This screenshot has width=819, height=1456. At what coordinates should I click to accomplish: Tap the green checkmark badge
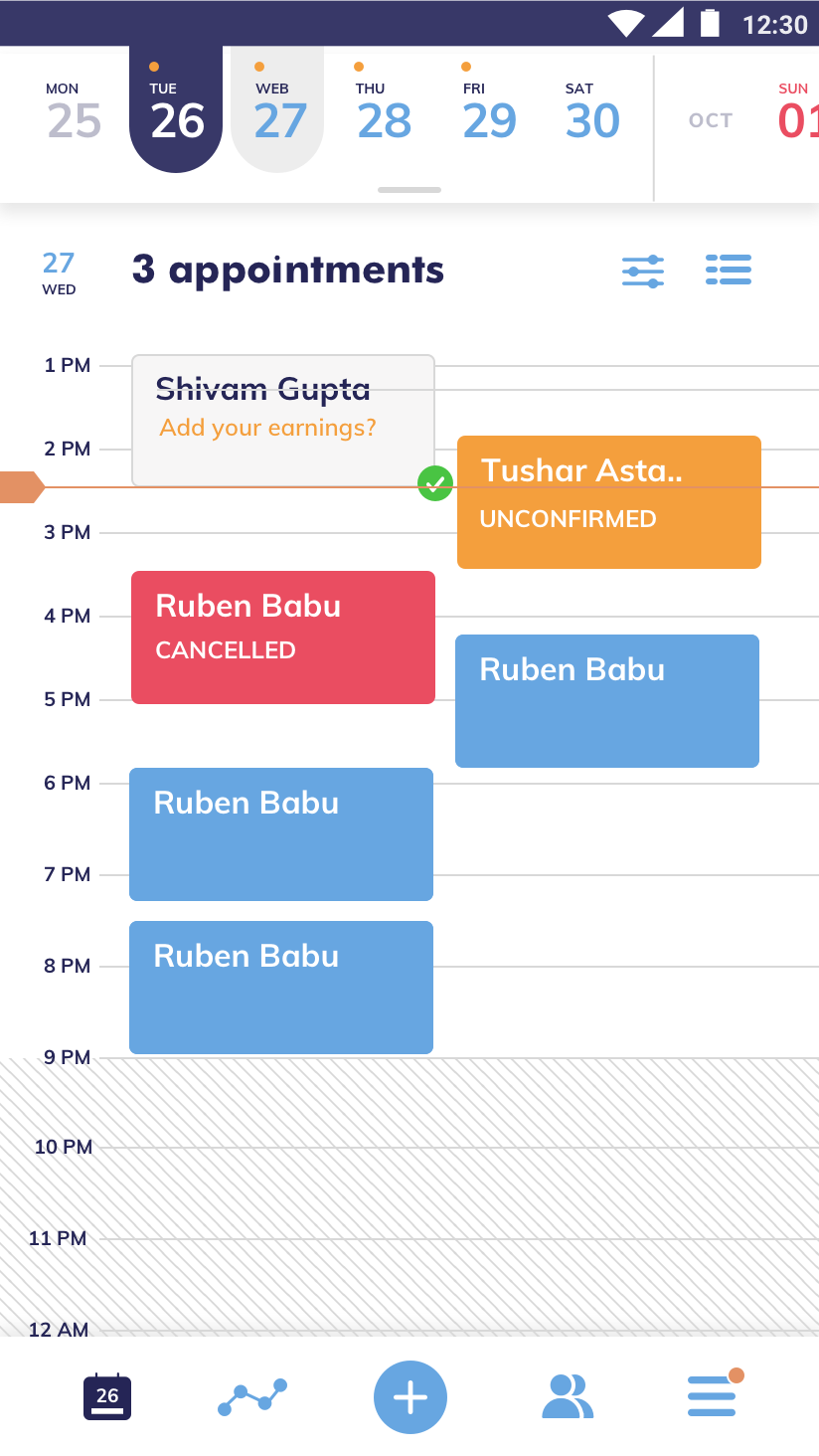click(x=435, y=484)
